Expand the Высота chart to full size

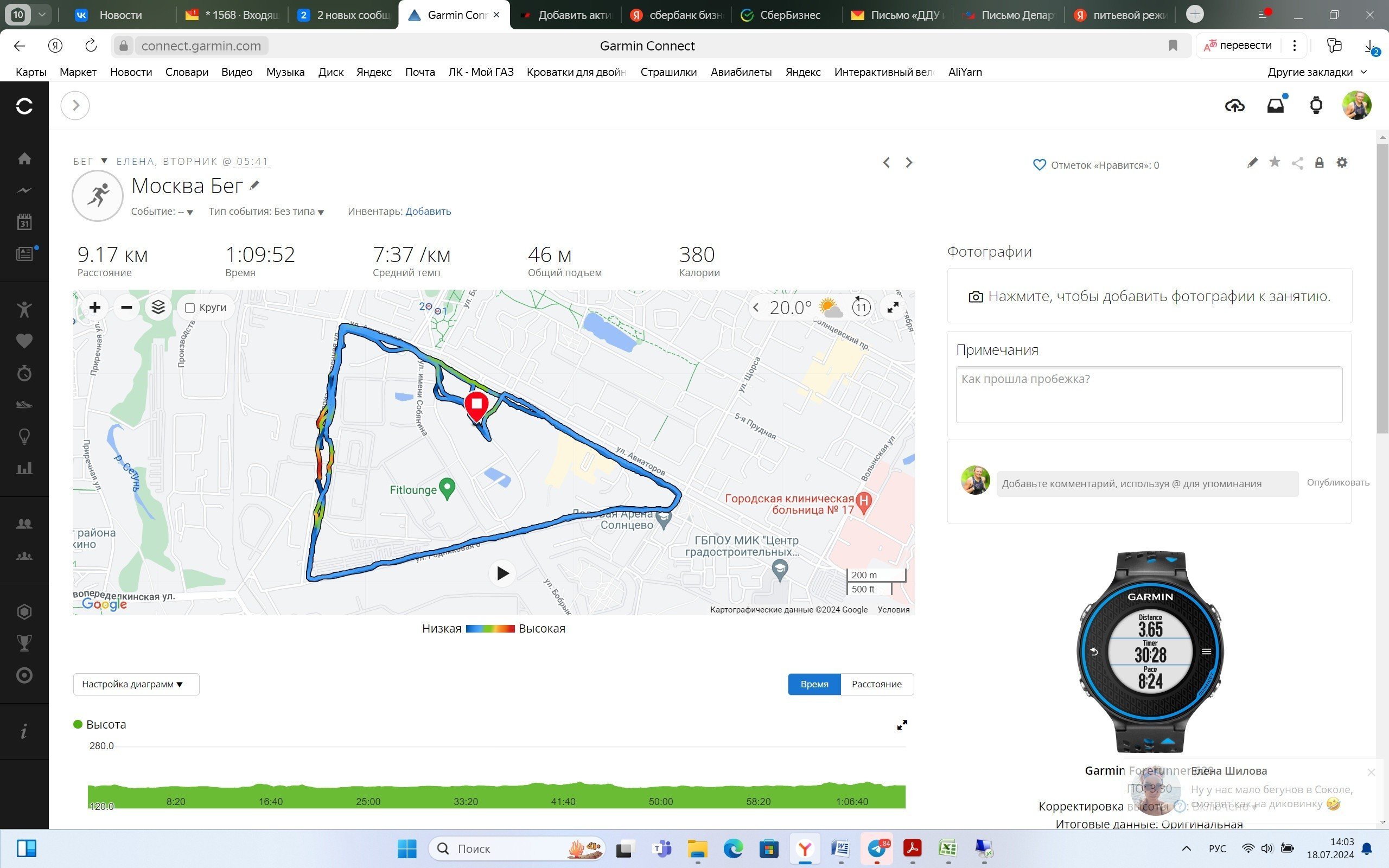[x=902, y=725]
